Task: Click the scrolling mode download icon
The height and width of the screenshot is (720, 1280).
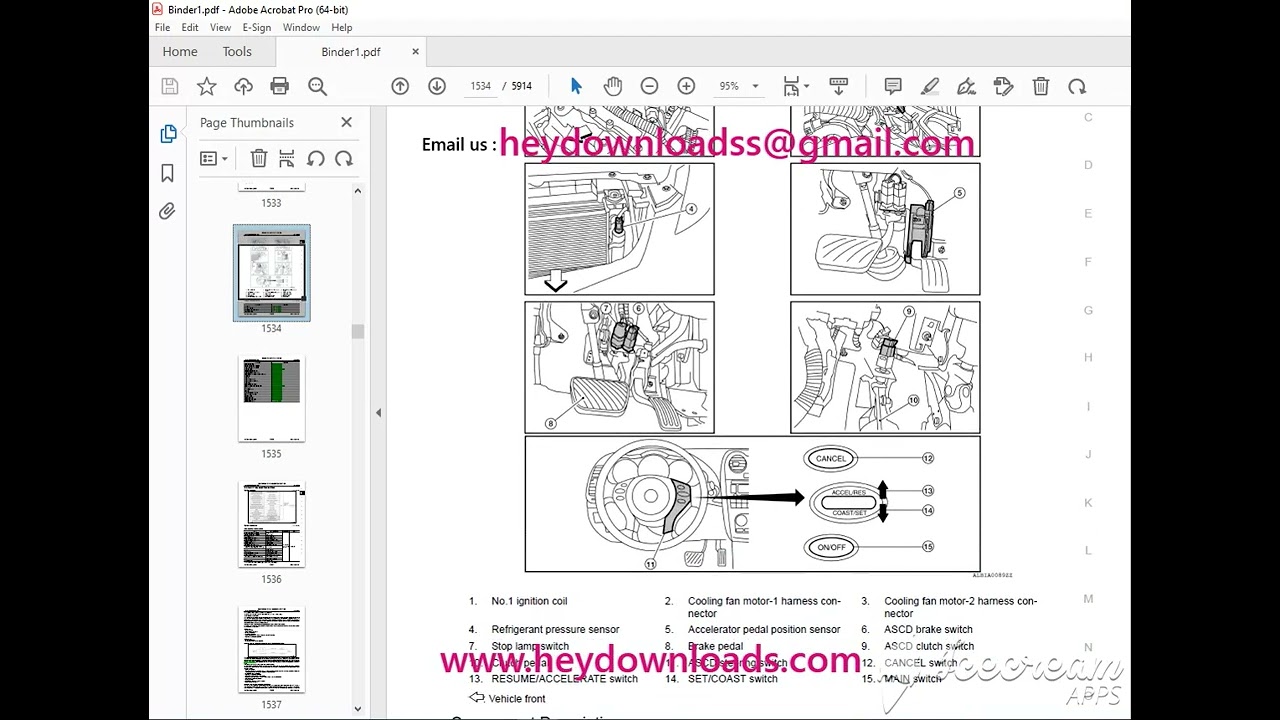Action: pos(839,87)
